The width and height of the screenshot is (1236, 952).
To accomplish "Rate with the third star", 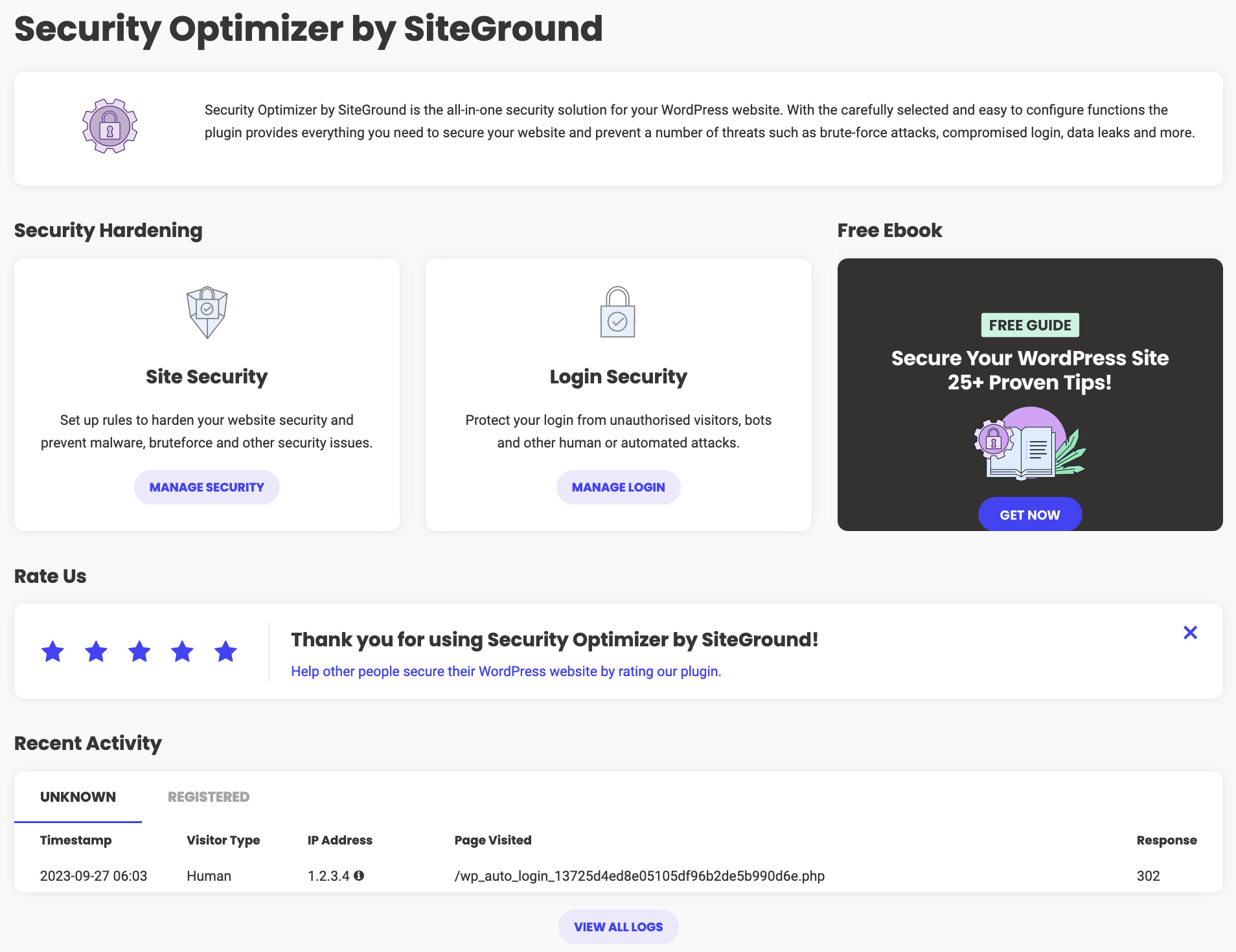I will coord(139,652).
